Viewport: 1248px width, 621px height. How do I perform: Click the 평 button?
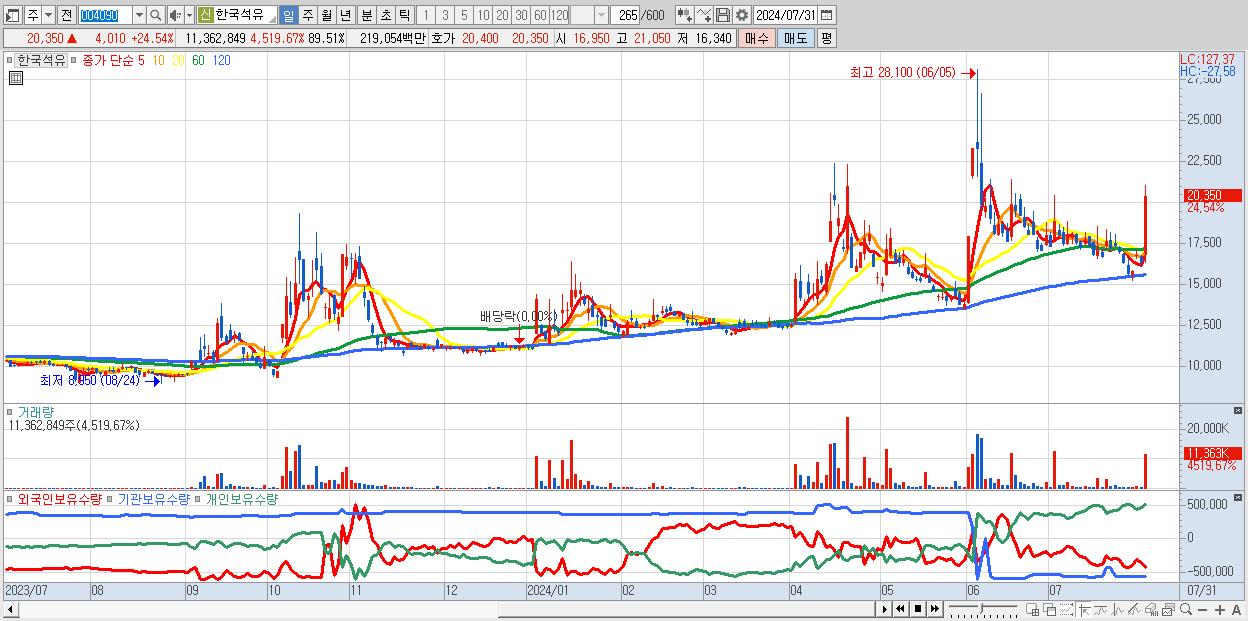click(x=826, y=38)
